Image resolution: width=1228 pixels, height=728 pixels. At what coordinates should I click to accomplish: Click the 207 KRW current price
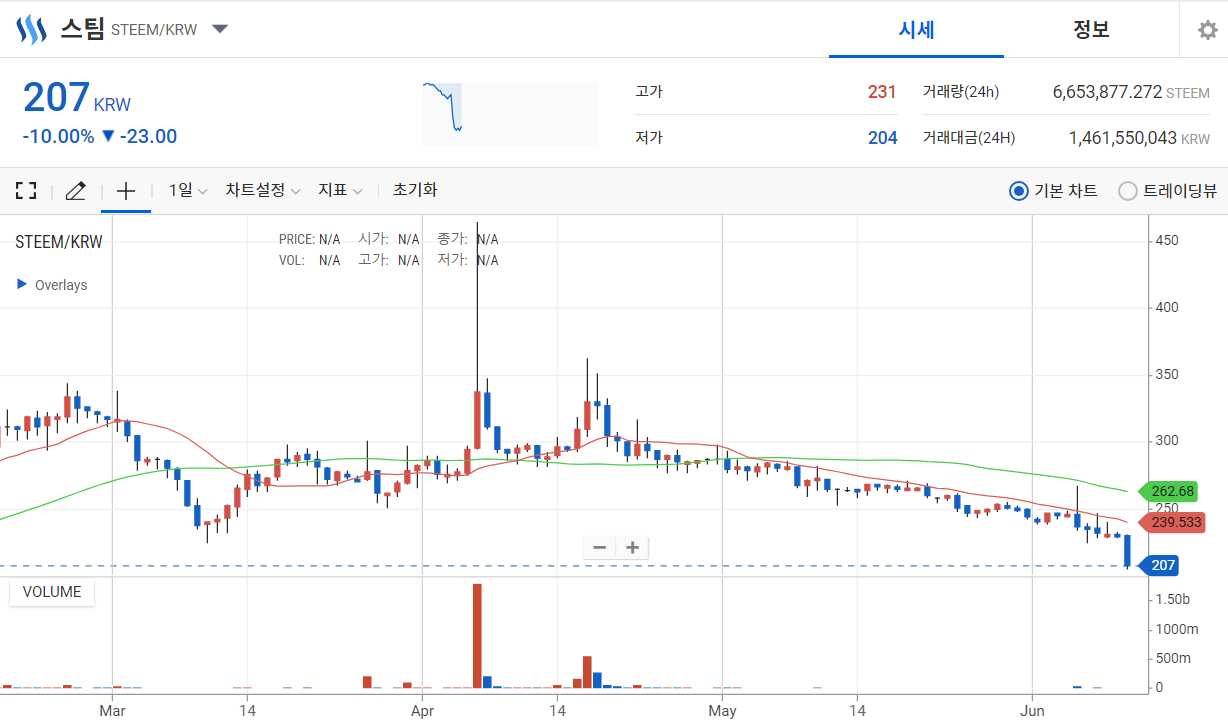tap(77, 98)
